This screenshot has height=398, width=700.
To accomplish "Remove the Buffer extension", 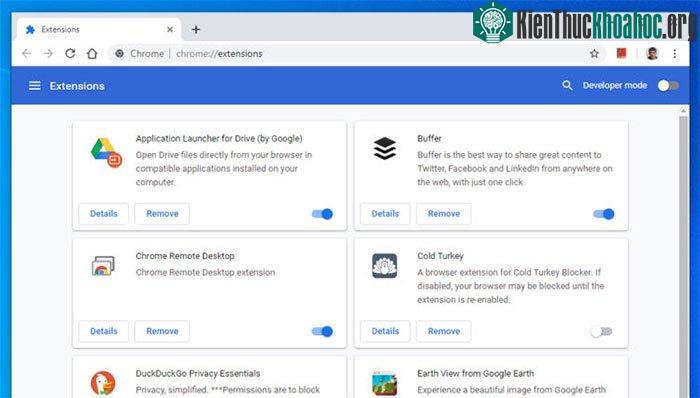I will tap(444, 214).
